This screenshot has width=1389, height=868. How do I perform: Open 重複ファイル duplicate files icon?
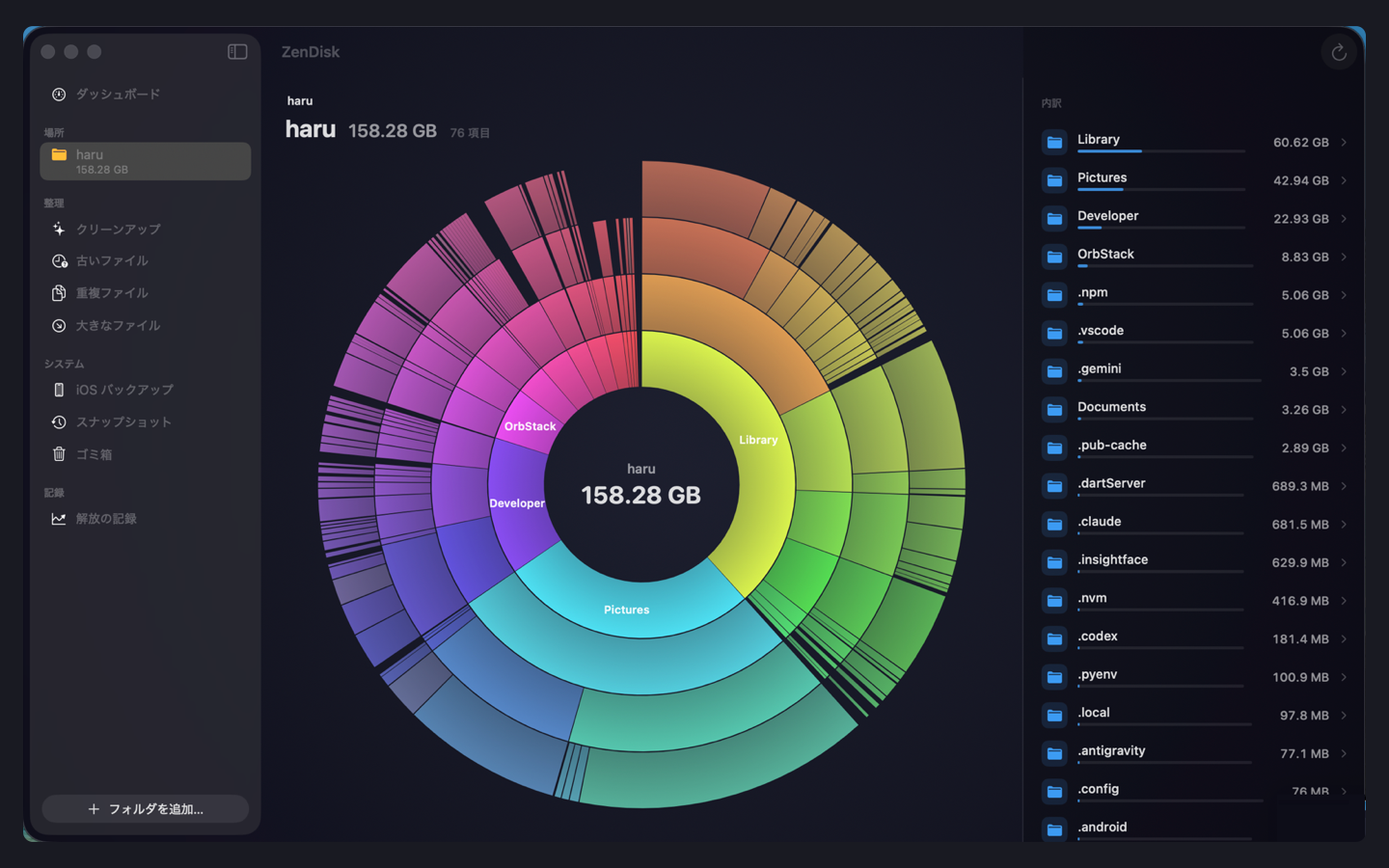click(x=59, y=293)
